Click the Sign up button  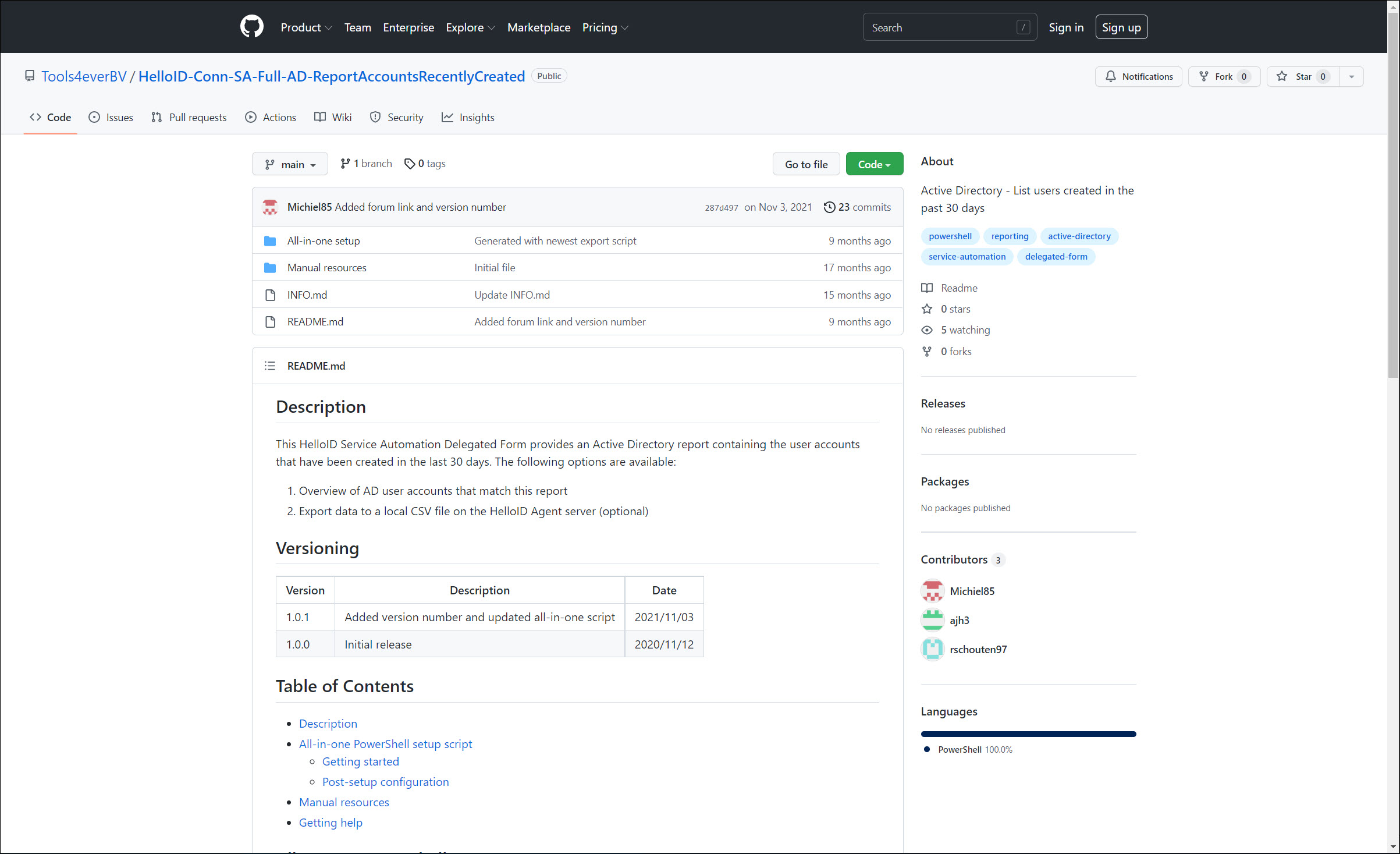[x=1121, y=27]
